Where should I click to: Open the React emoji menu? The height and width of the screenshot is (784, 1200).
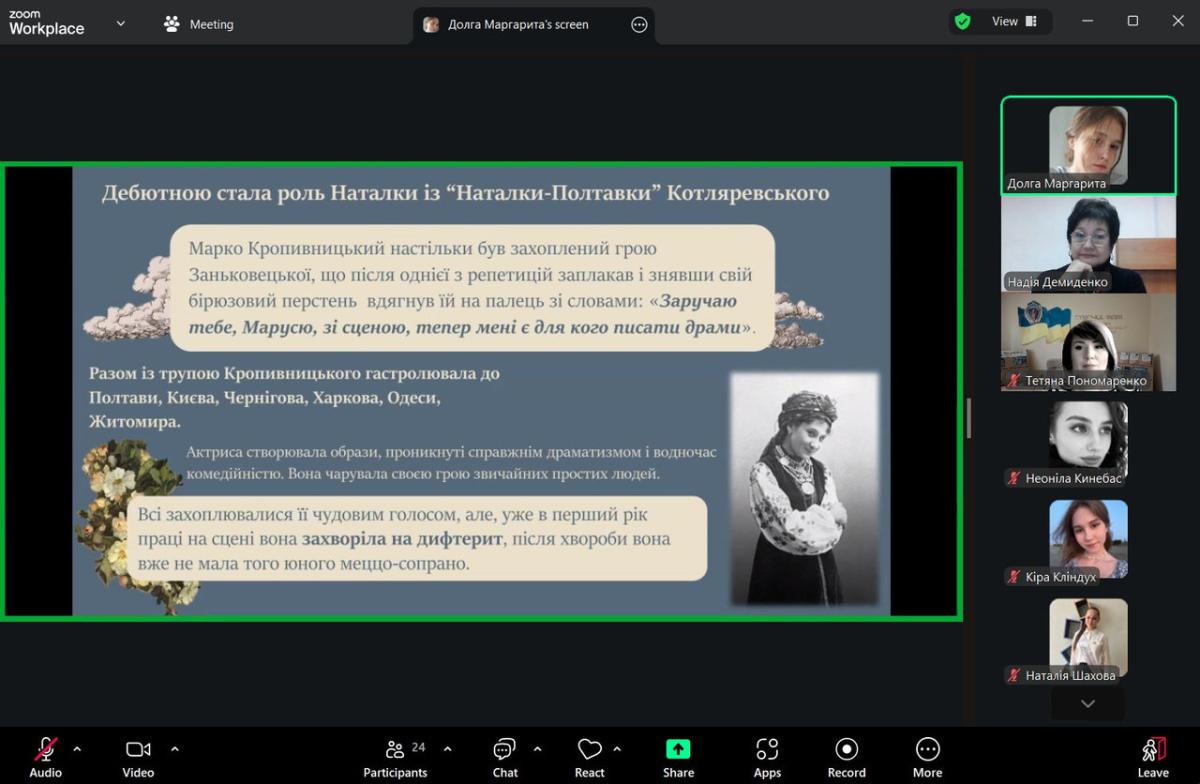[589, 757]
